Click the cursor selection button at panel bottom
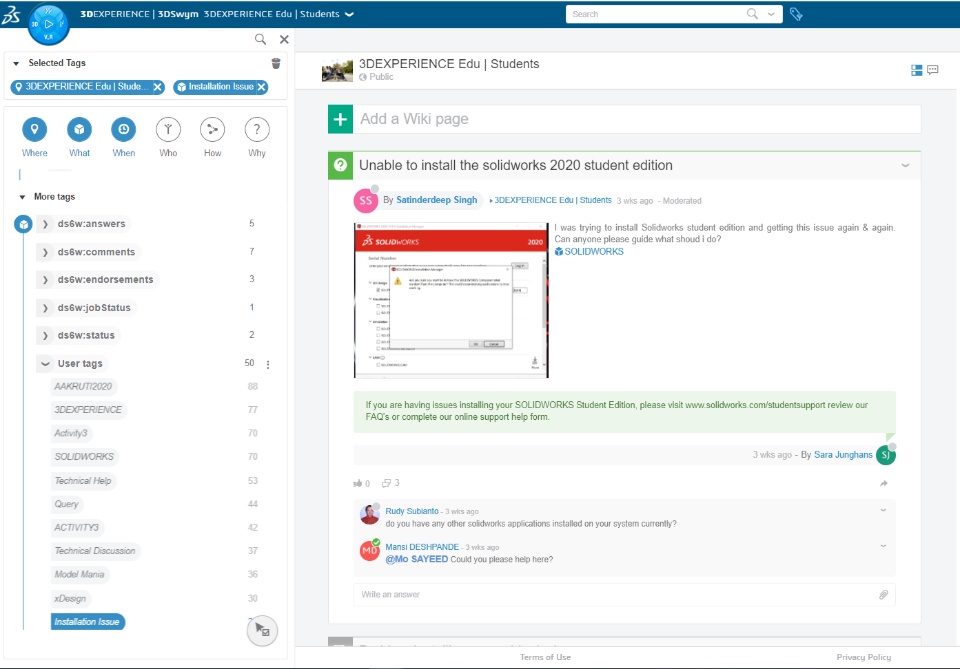This screenshot has width=960, height=669. pos(262,630)
